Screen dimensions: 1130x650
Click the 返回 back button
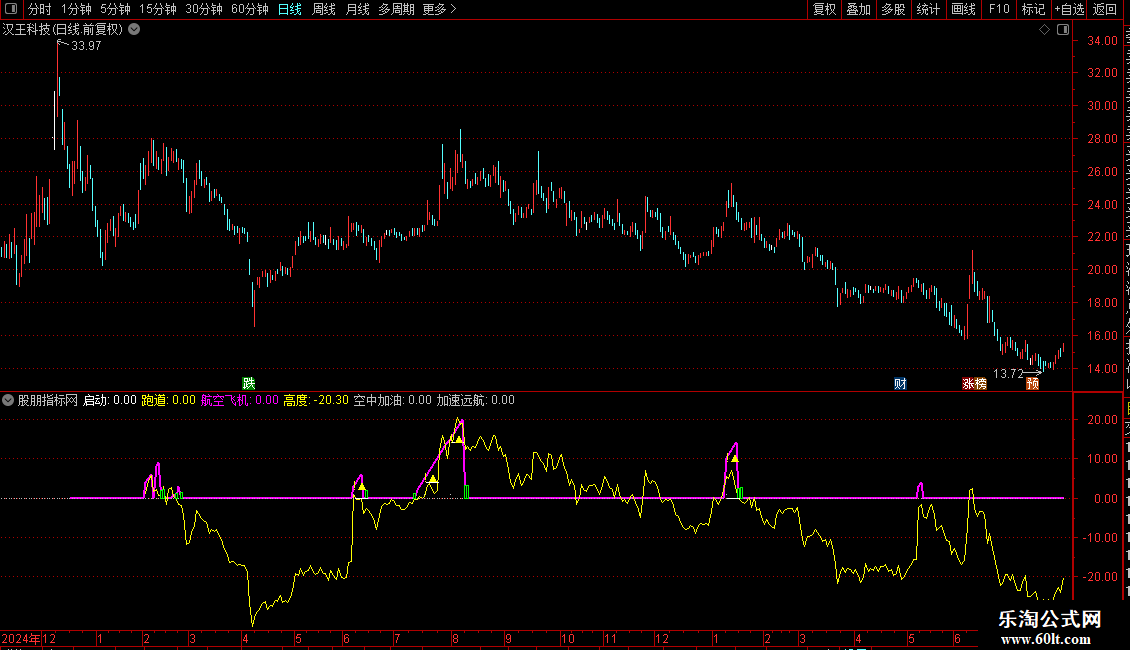pyautogui.click(x=1104, y=9)
